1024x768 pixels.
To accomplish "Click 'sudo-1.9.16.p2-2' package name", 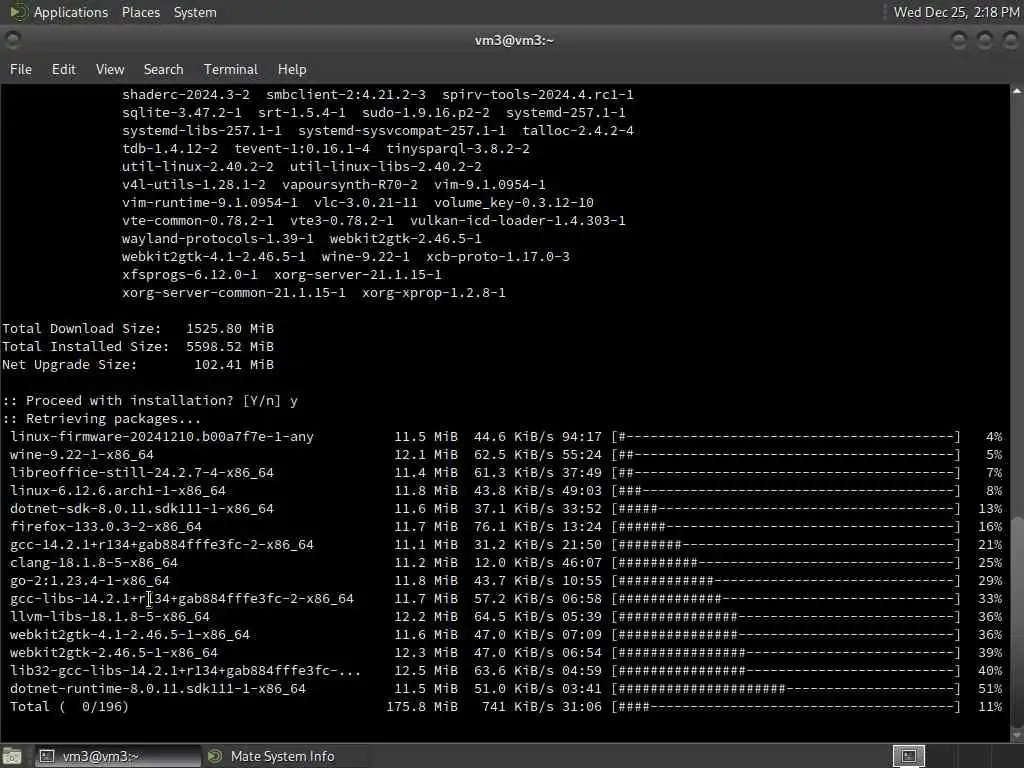I will pos(426,112).
